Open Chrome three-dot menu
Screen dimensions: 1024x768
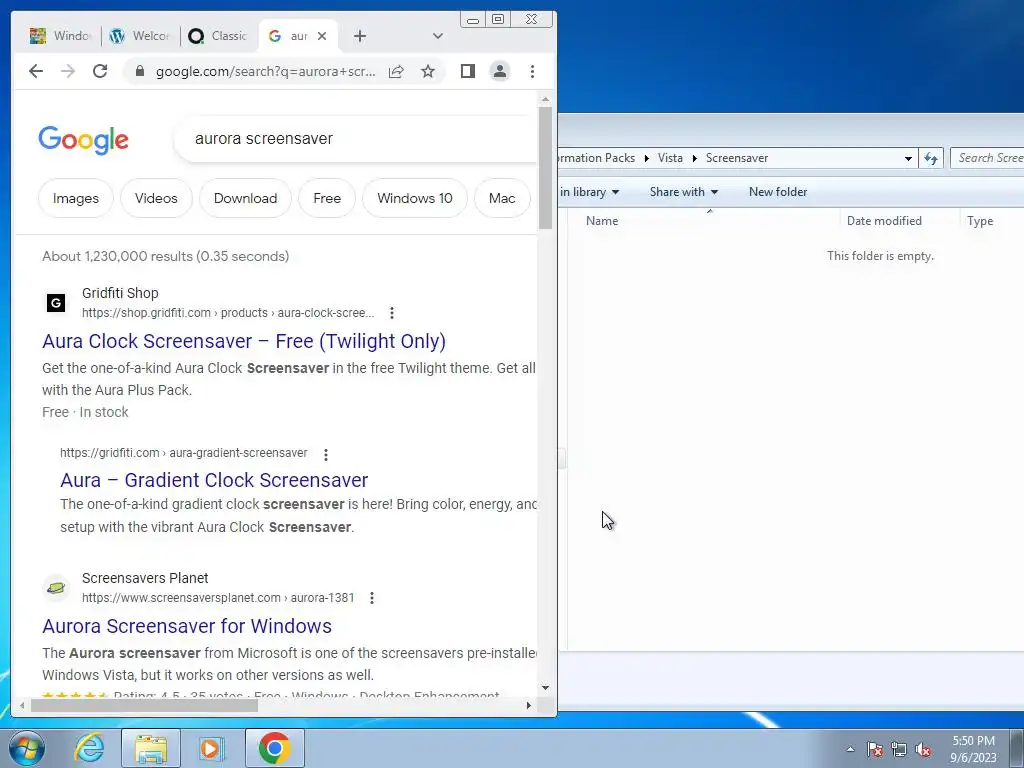[532, 71]
